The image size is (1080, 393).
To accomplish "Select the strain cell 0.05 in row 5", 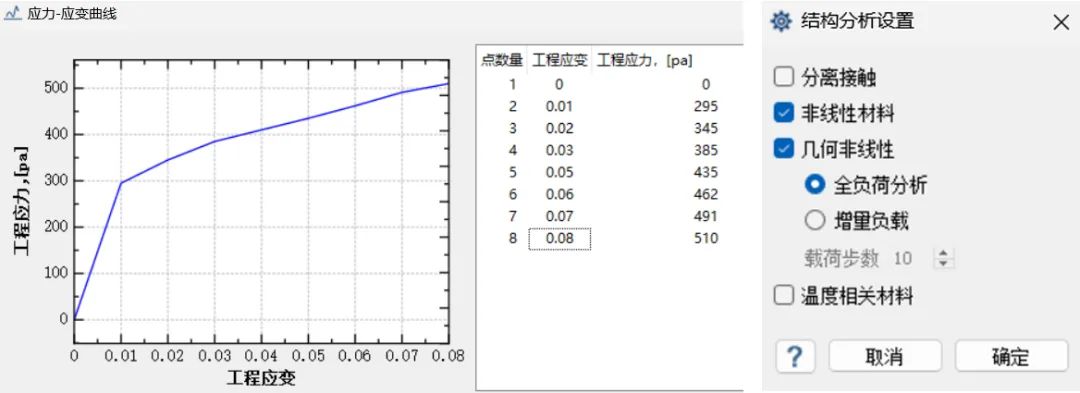I will [x=559, y=172].
